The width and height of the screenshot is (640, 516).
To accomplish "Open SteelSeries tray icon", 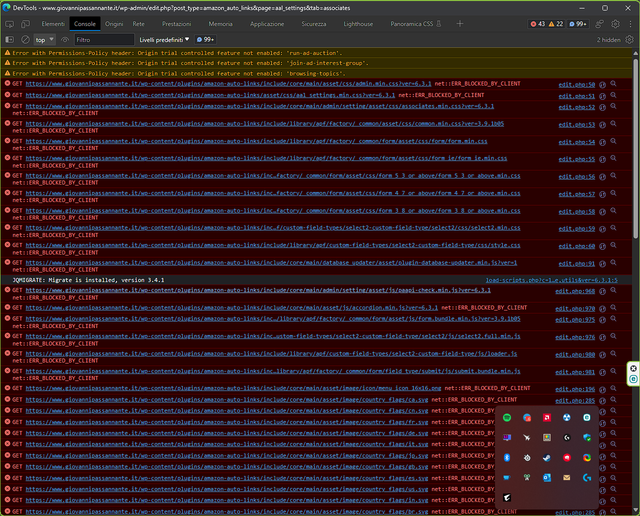I will (x=527, y=458).
